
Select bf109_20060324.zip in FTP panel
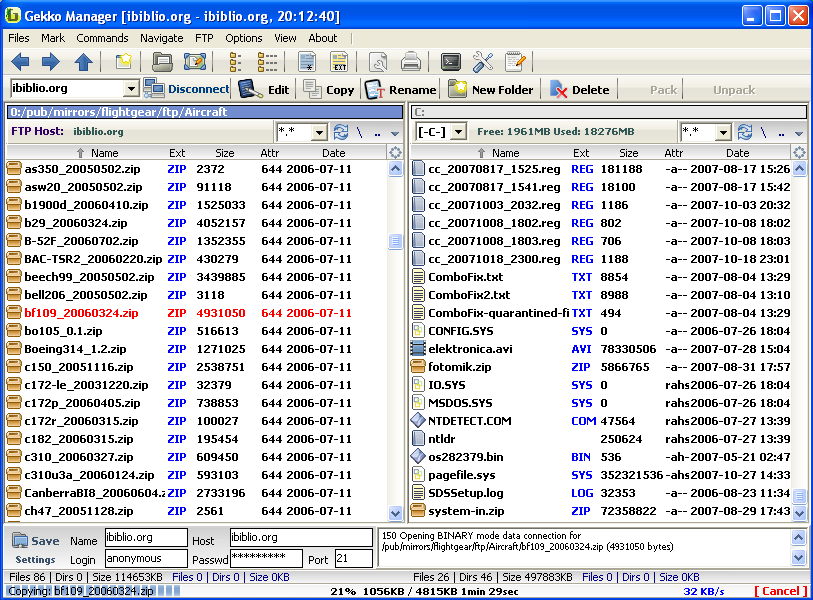tap(196, 313)
